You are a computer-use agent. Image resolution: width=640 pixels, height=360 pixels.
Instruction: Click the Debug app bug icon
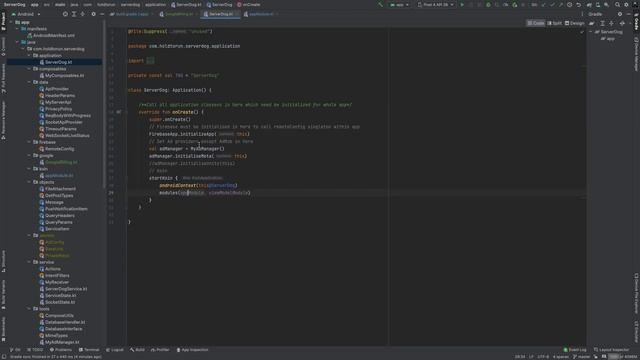[x=488, y=5]
